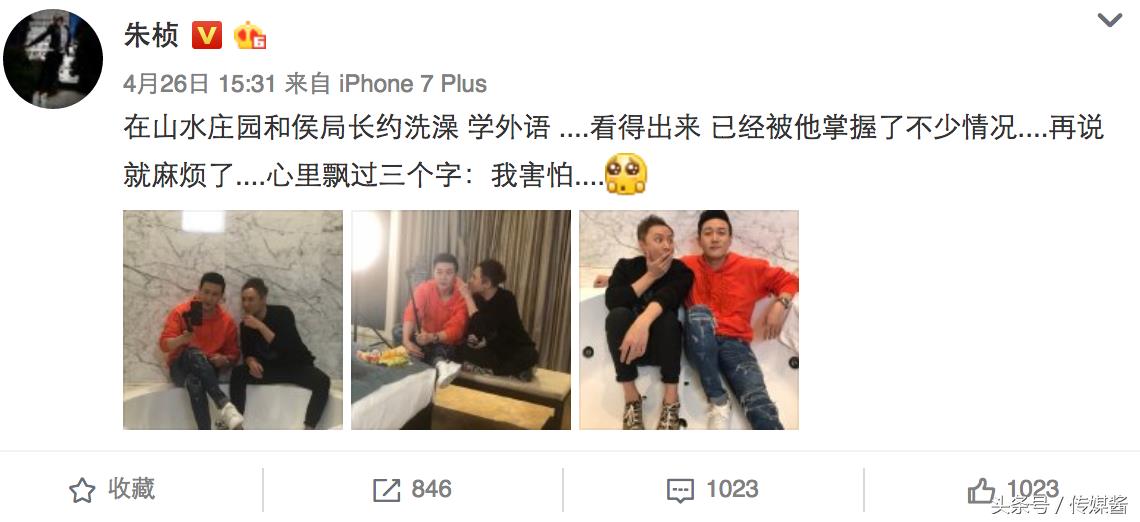Click the iPhone 7 Plus source link
Image resolution: width=1140 pixels, height=522 pixels.
[413, 84]
